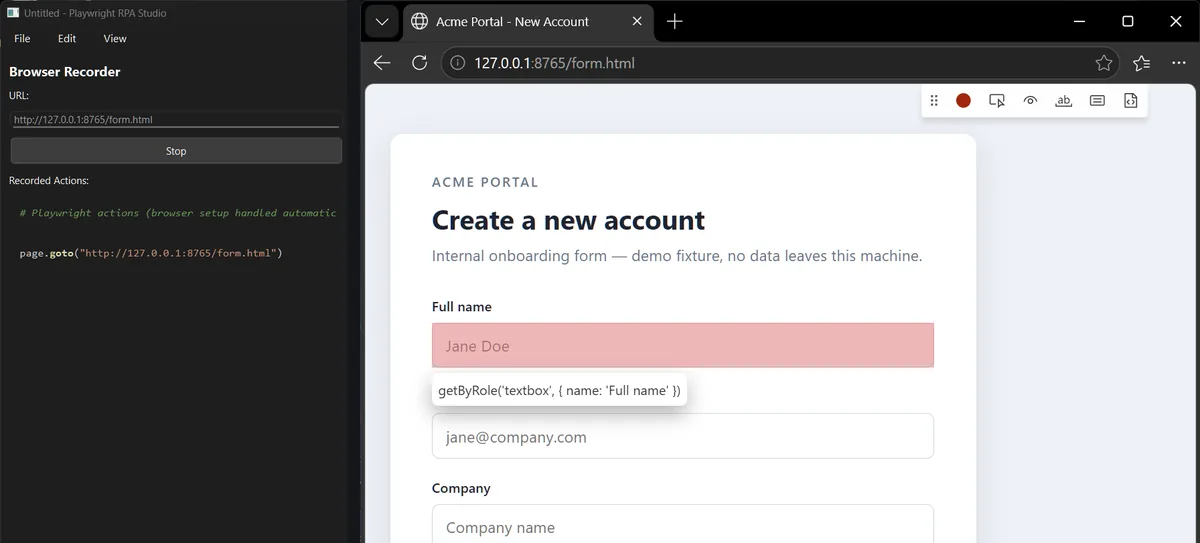This screenshot has height=543, width=1200.
Task: Click the email field with jane@company.com placeholder
Action: click(x=683, y=436)
